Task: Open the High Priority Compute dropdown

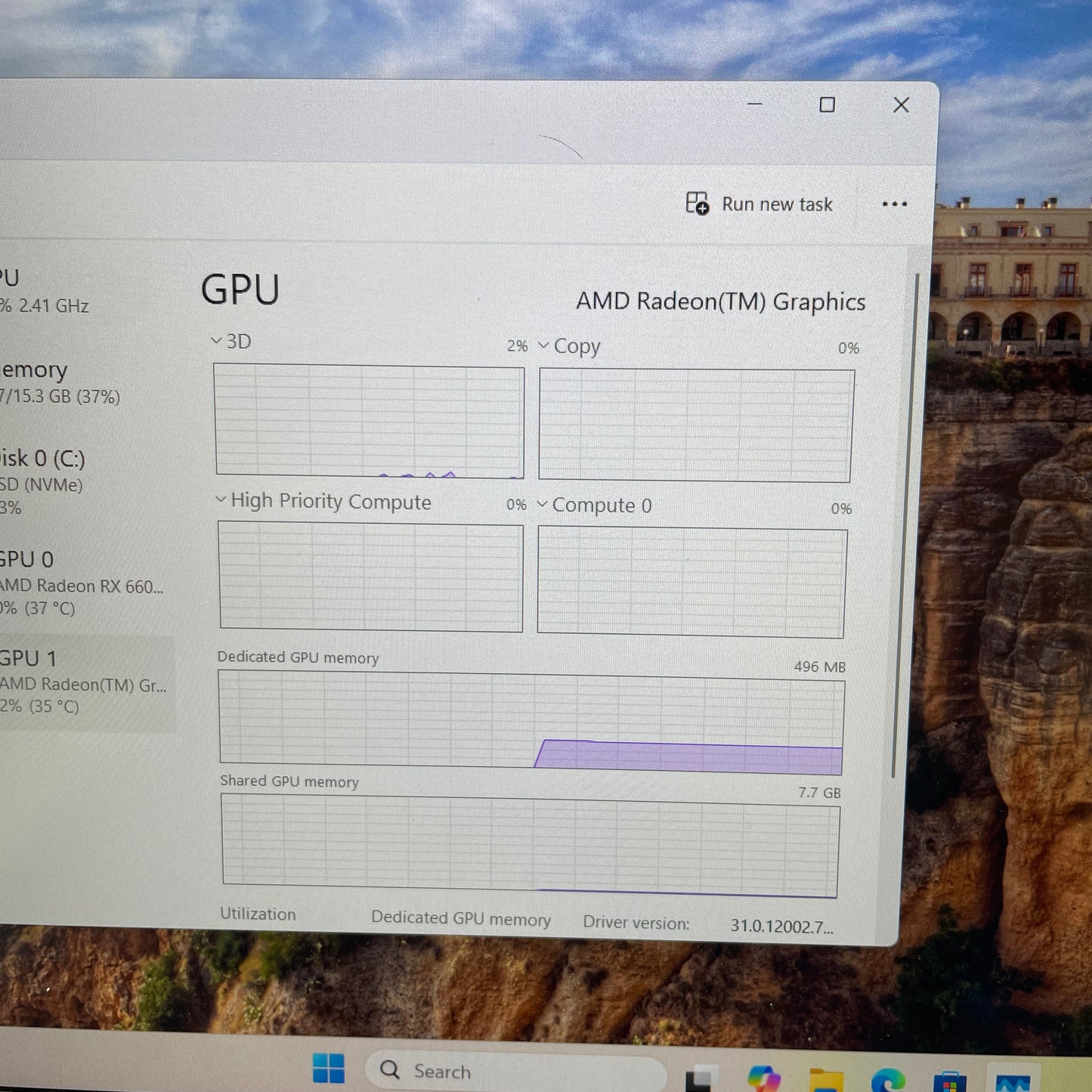Action: pyautogui.click(x=221, y=500)
